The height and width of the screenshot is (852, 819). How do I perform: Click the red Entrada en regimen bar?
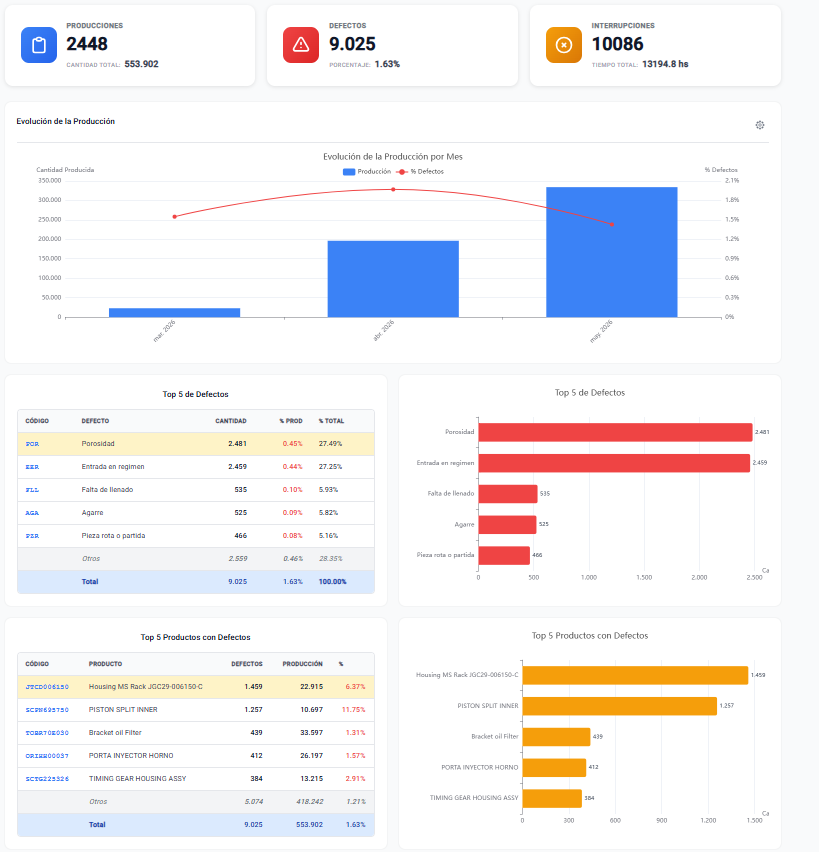point(614,463)
